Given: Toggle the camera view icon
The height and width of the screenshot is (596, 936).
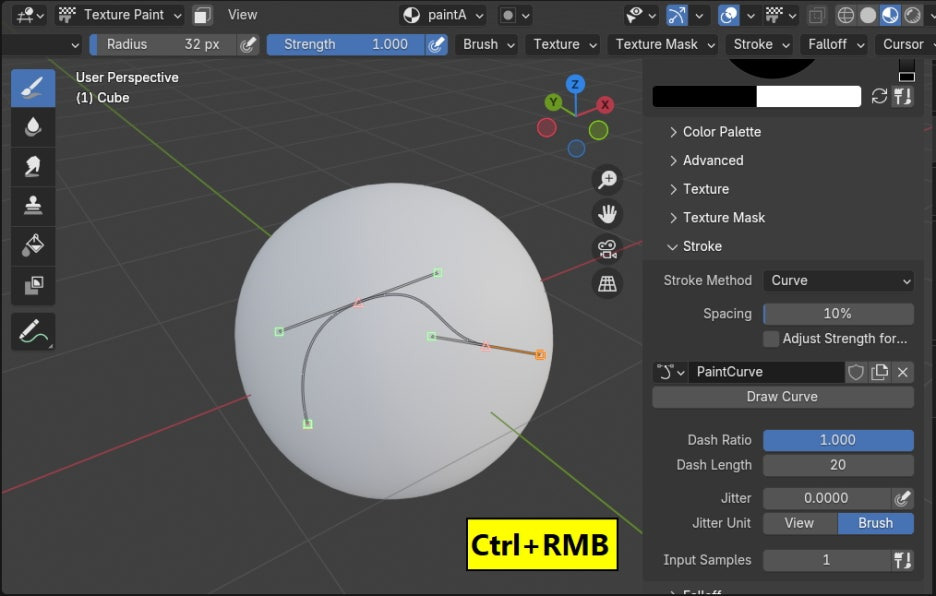Looking at the screenshot, I should [x=607, y=249].
